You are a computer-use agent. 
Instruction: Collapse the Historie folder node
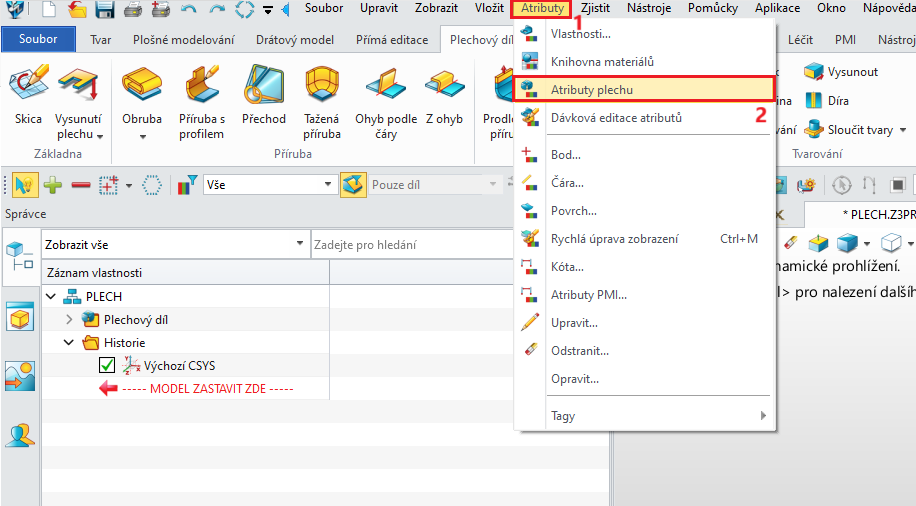pos(69,342)
